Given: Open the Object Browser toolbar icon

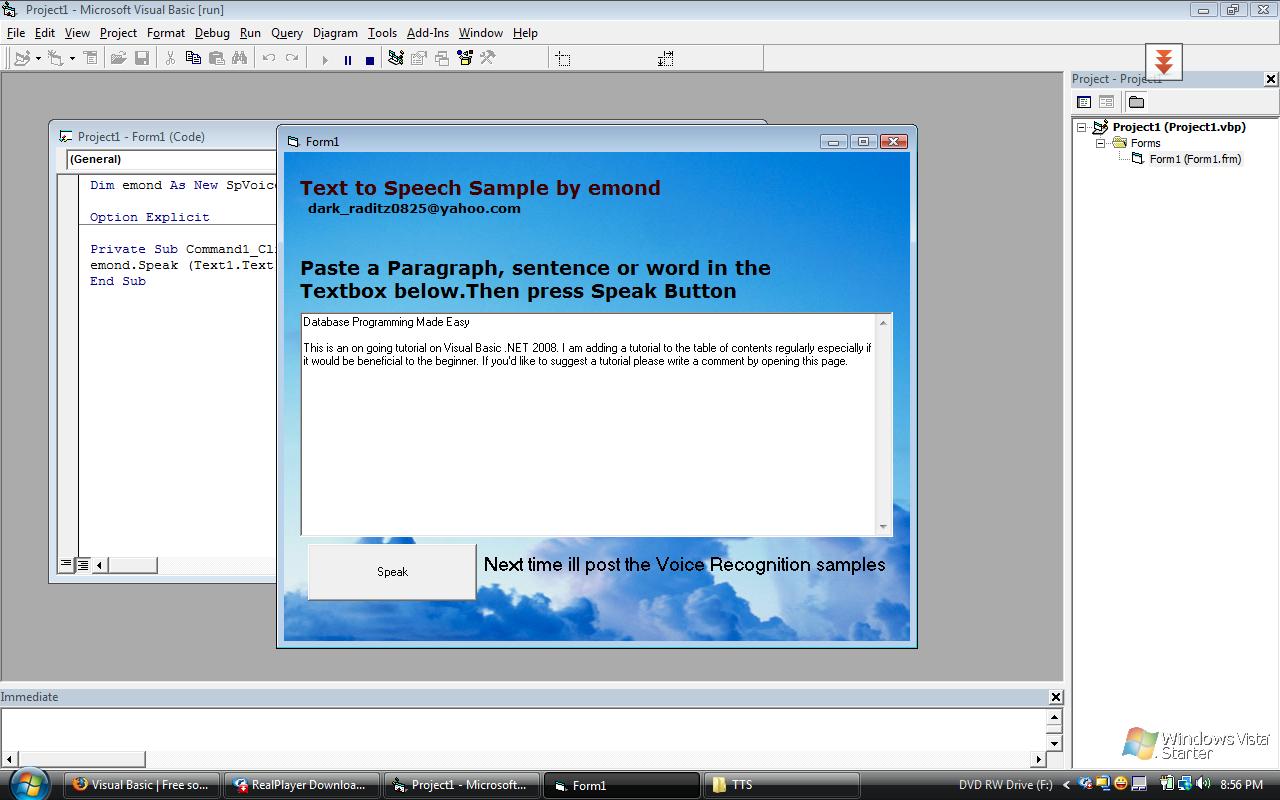Looking at the screenshot, I should [x=465, y=59].
